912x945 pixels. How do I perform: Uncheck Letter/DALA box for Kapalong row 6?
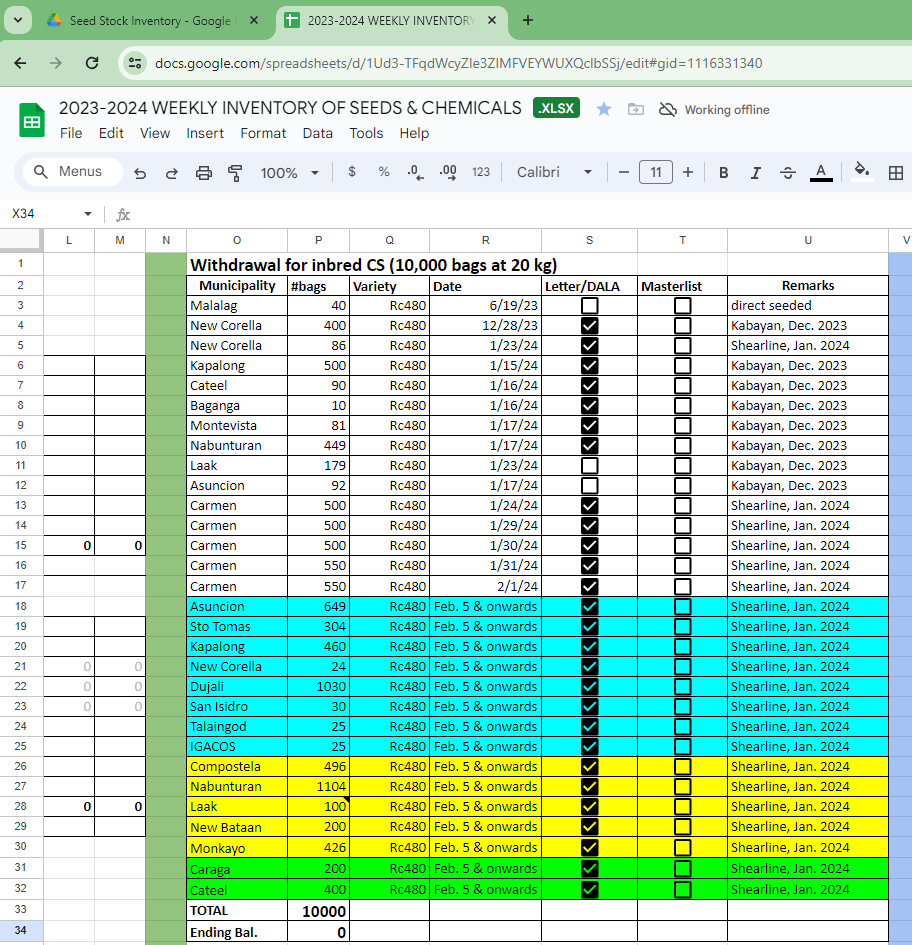[x=590, y=366]
